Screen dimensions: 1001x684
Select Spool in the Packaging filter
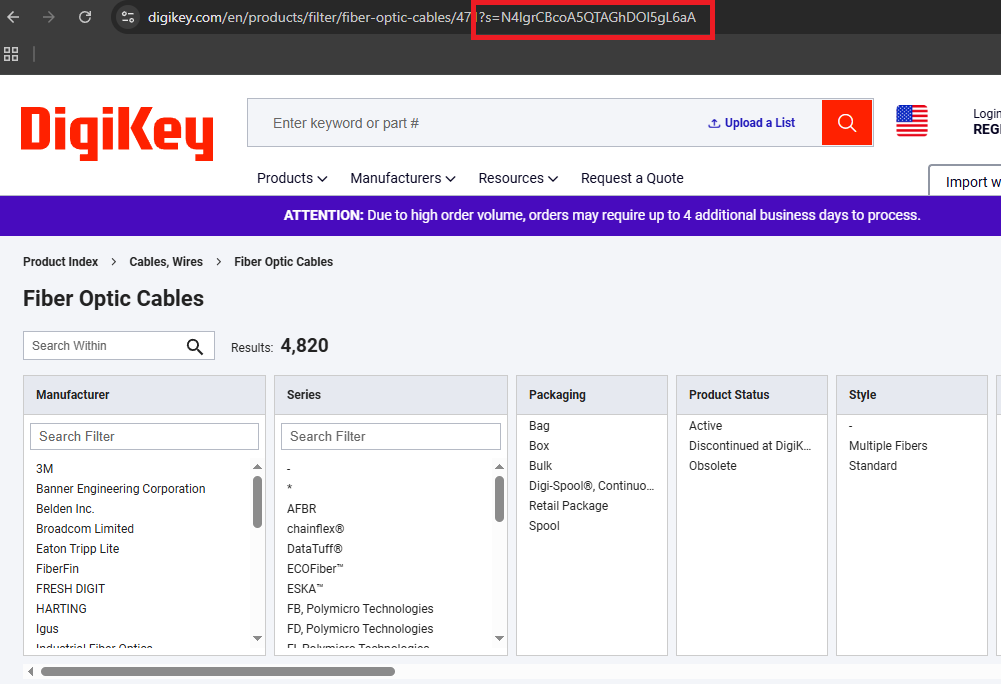(x=544, y=525)
